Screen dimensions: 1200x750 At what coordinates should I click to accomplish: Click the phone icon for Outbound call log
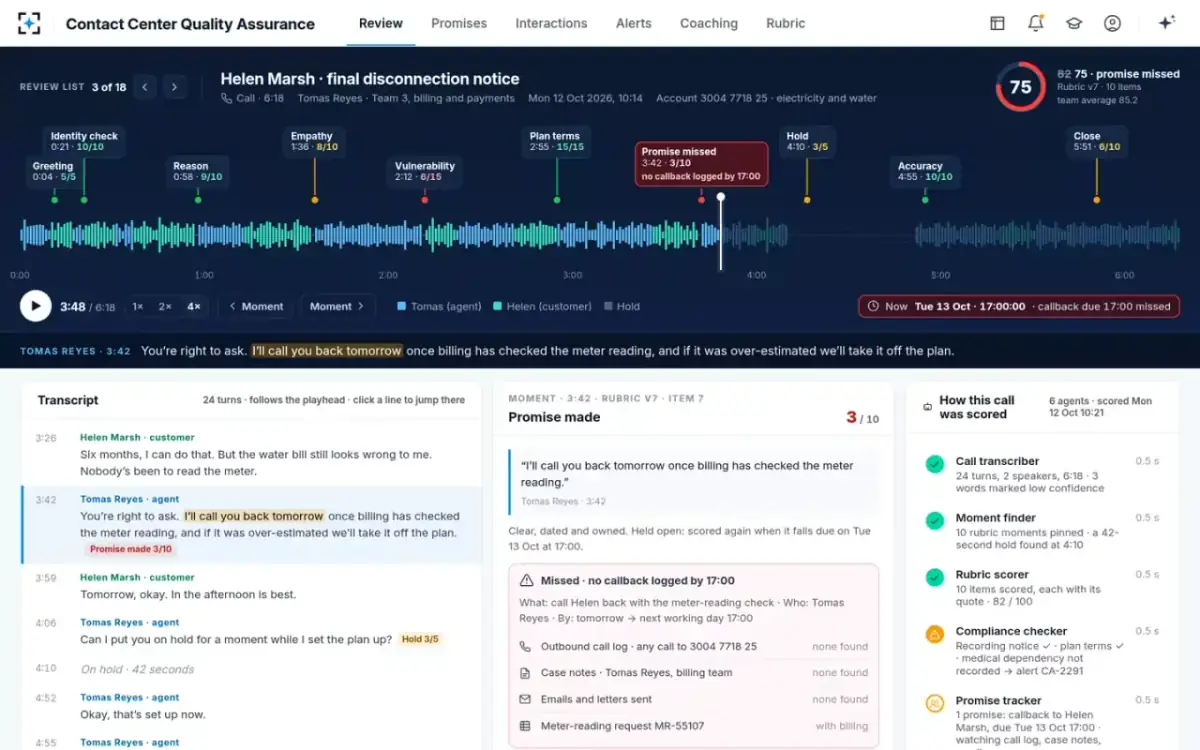pyautogui.click(x=525, y=646)
